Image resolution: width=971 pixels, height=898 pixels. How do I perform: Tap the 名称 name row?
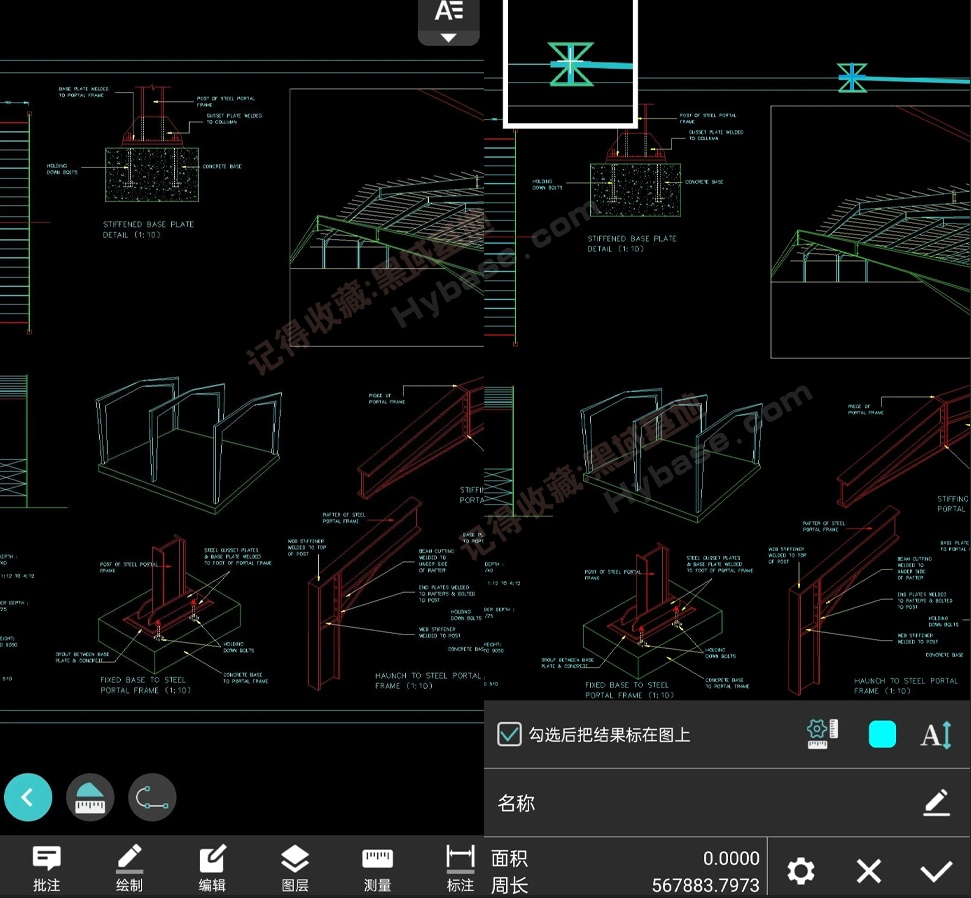(727, 803)
